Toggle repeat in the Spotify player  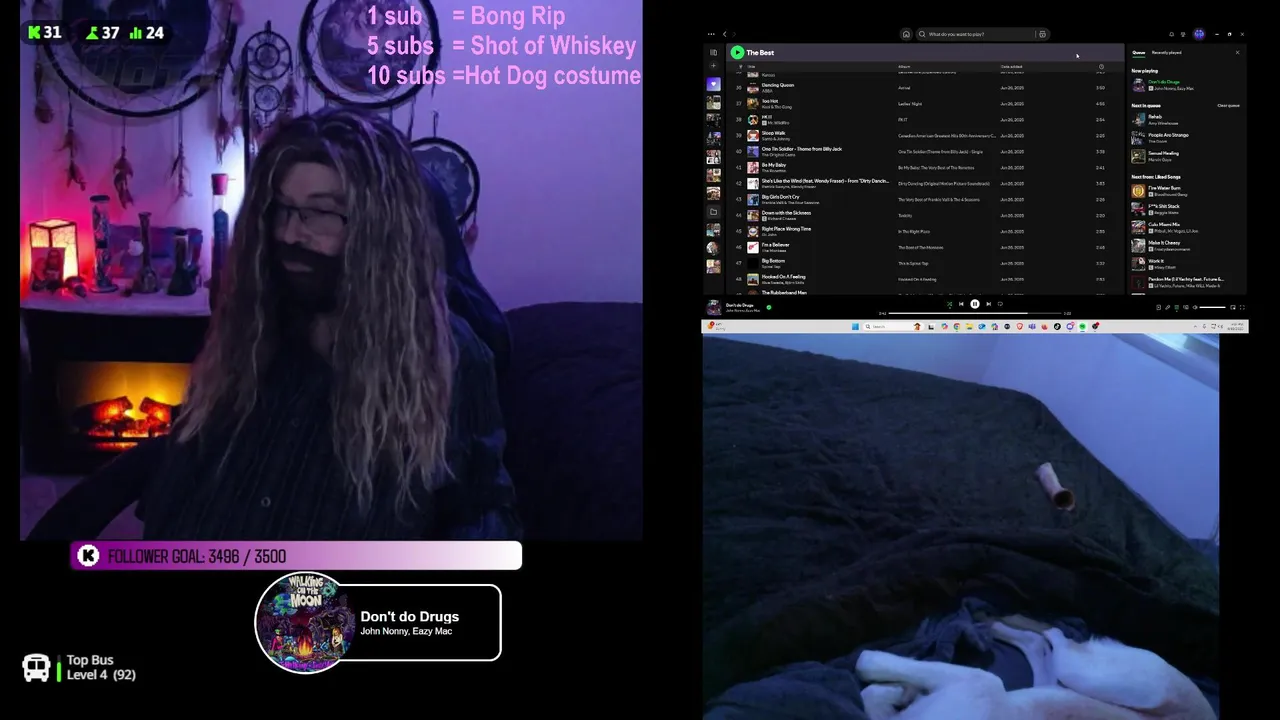pyautogui.click(x=1000, y=304)
